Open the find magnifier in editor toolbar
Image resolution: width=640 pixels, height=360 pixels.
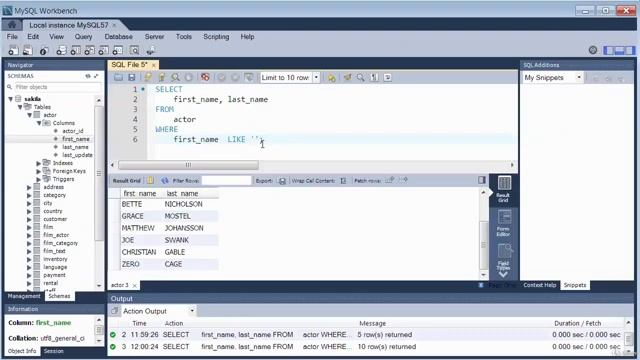[361, 78]
